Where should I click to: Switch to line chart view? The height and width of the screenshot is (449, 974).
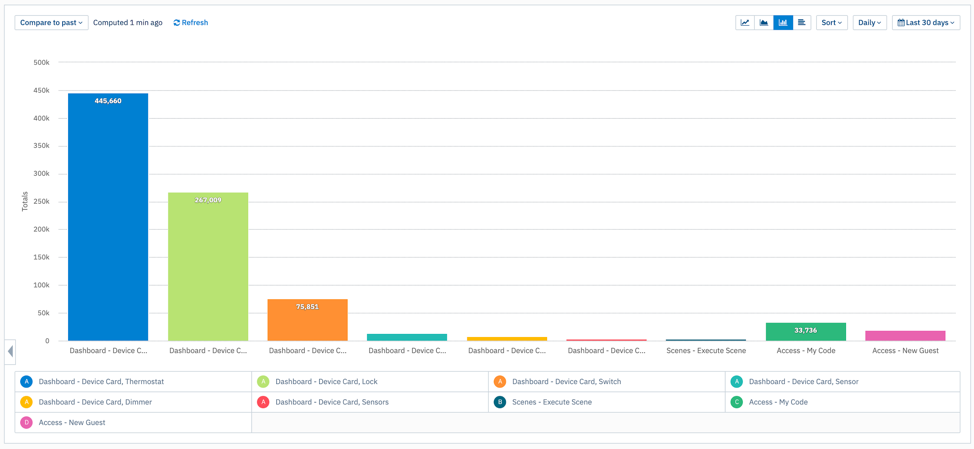tap(745, 22)
